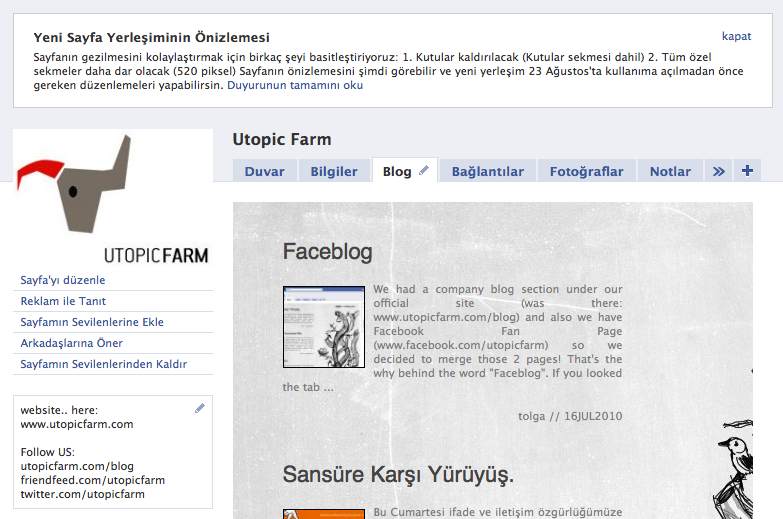Viewport: 783px width, 519px height.
Task: Click the 'tolga // 16JUL2010' byline
Action: click(x=570, y=416)
